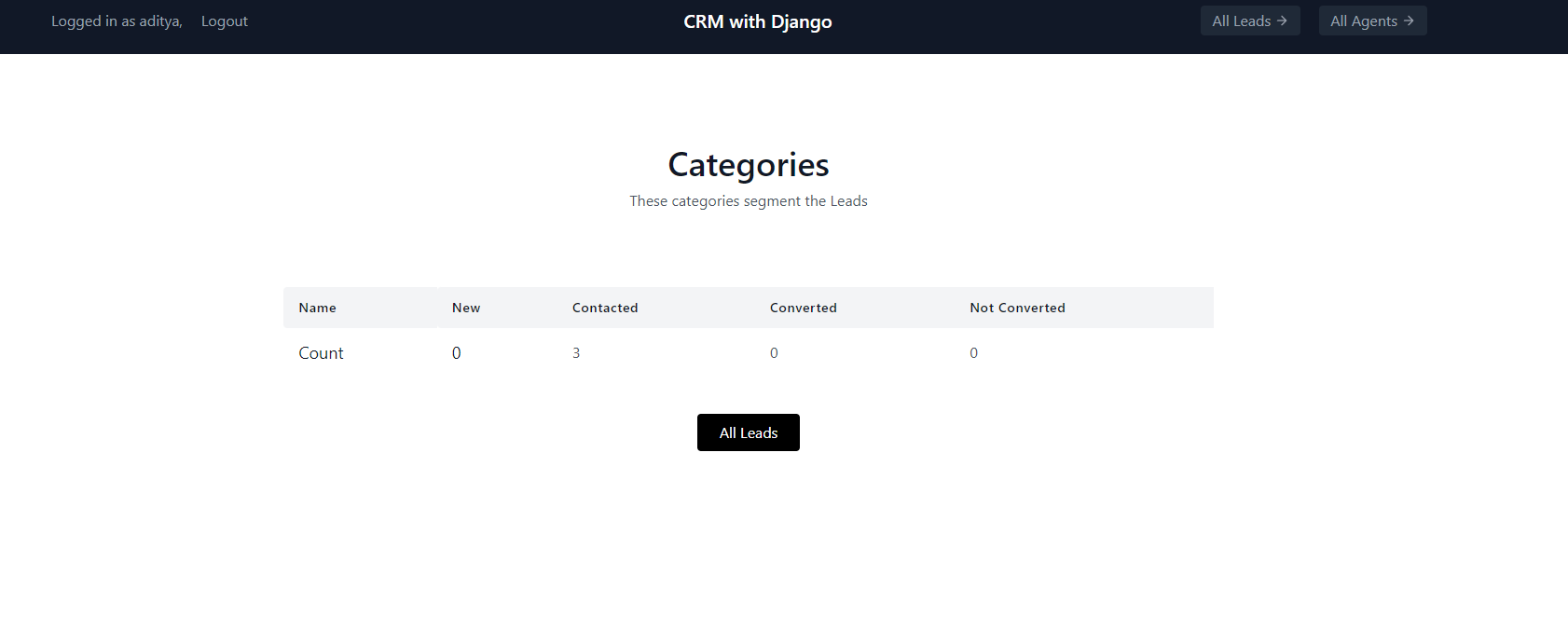Click the Logout link
Screen dimensions: 1568x631
pyautogui.click(x=224, y=21)
